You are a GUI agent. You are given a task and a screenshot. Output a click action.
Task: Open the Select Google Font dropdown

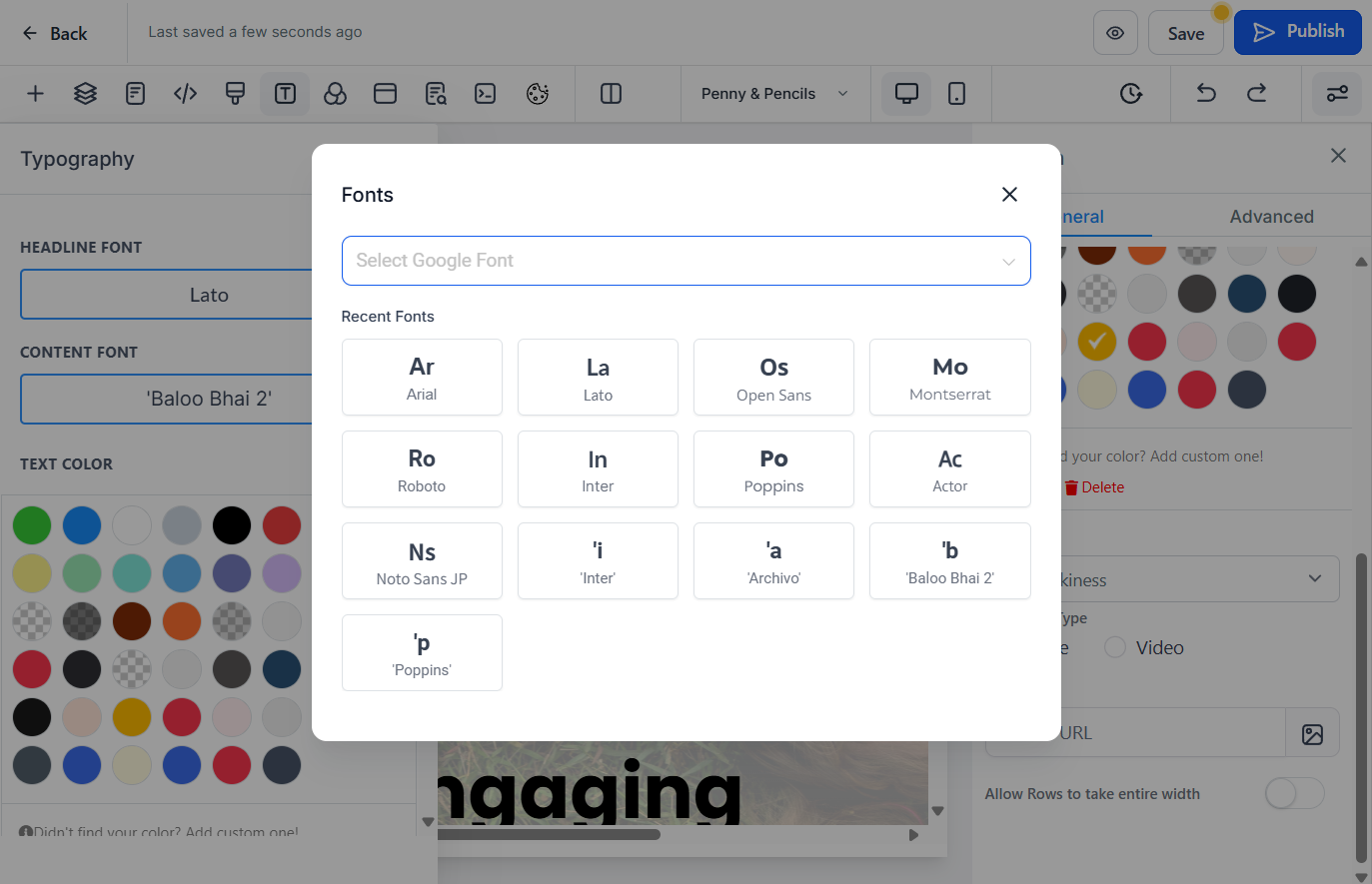686,261
